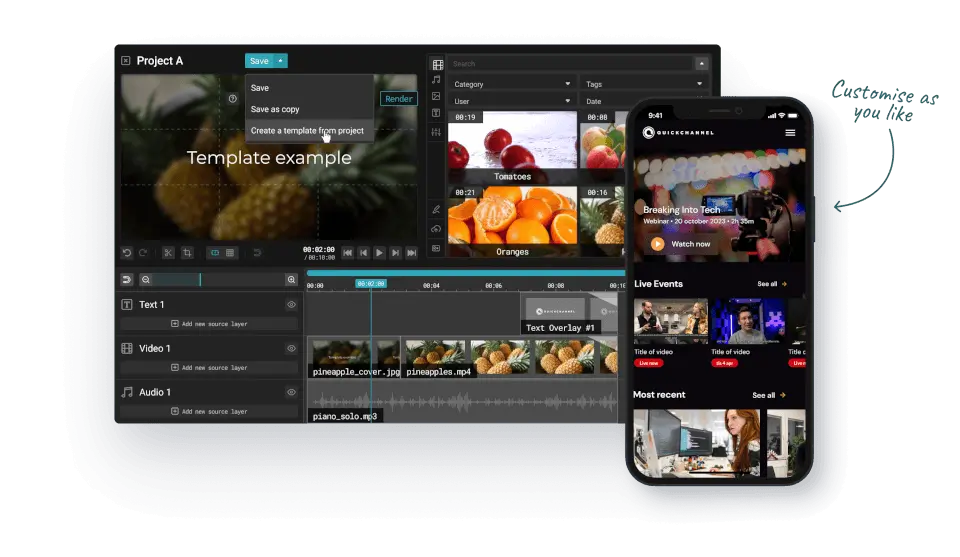Click the timeline zoom slider bar
The image size is (960, 557).
(x=219, y=280)
